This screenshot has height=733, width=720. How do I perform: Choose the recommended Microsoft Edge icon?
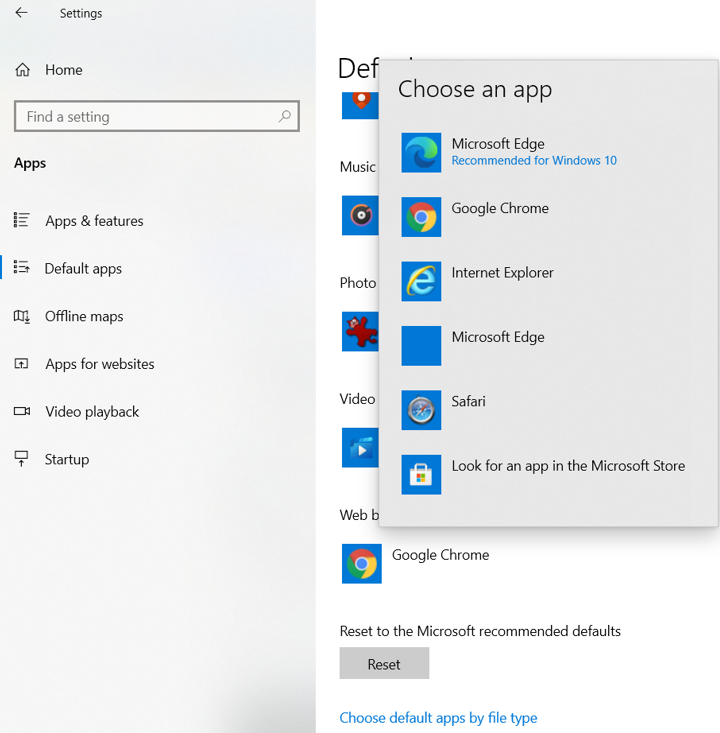click(x=421, y=153)
